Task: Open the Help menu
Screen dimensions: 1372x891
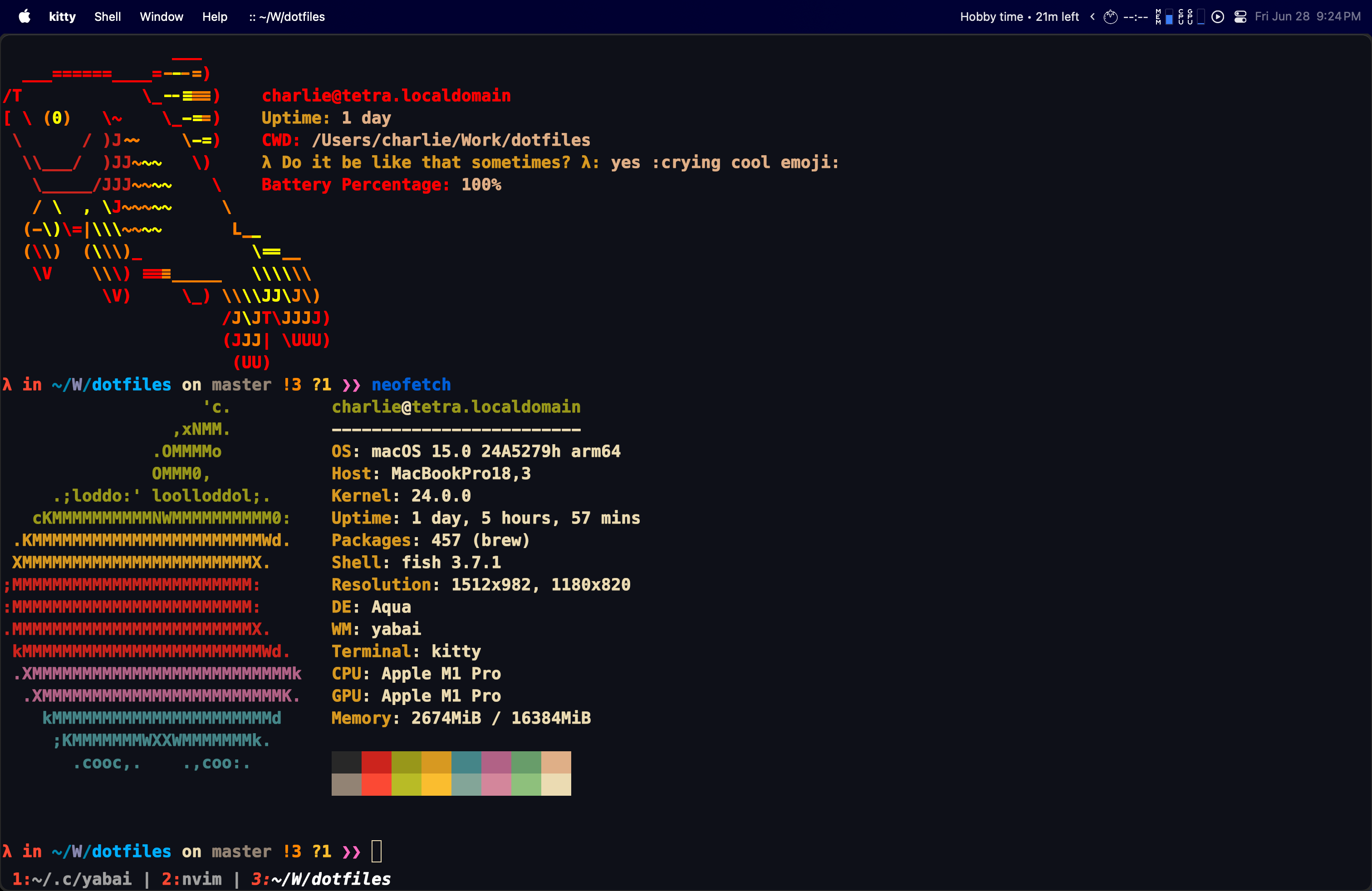Action: coord(215,17)
